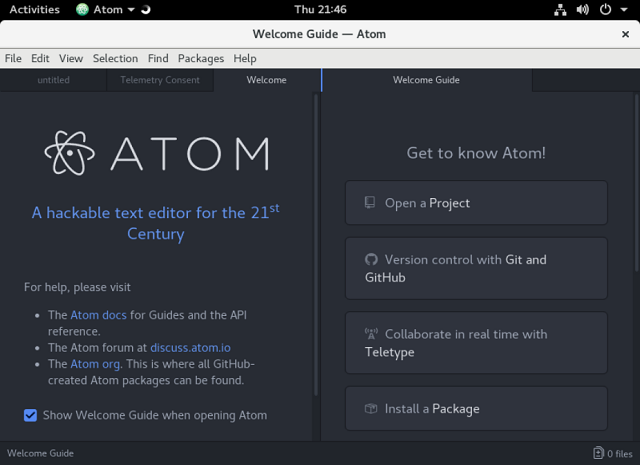Click the For help, please visit text
Image resolution: width=640 pixels, height=465 pixels.
coord(77,287)
